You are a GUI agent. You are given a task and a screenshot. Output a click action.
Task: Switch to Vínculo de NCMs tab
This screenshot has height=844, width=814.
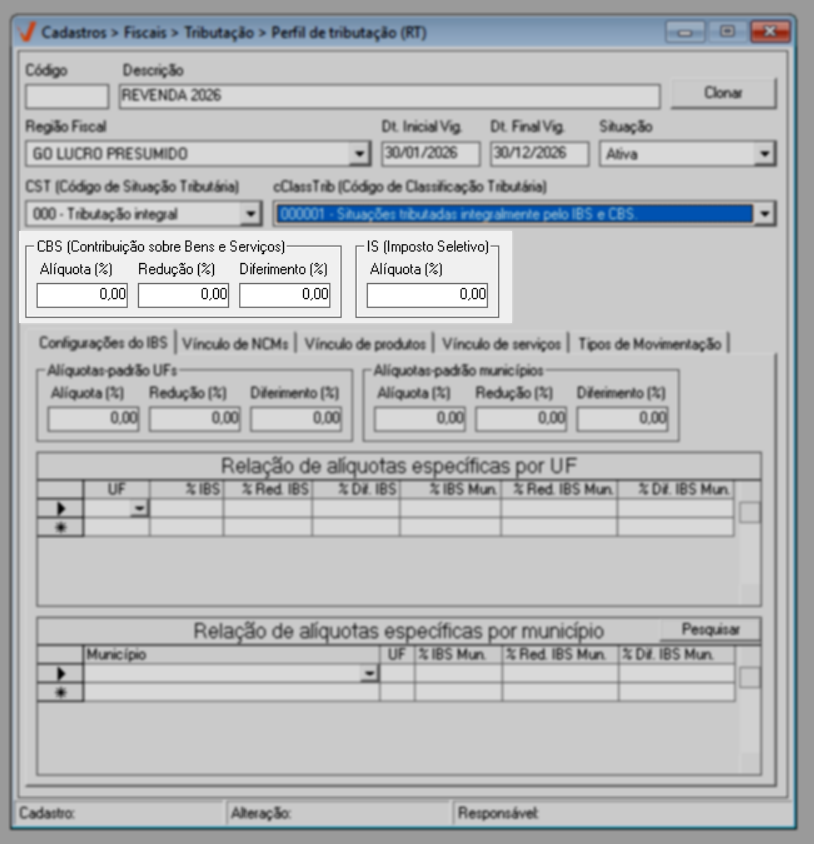pyautogui.click(x=235, y=343)
